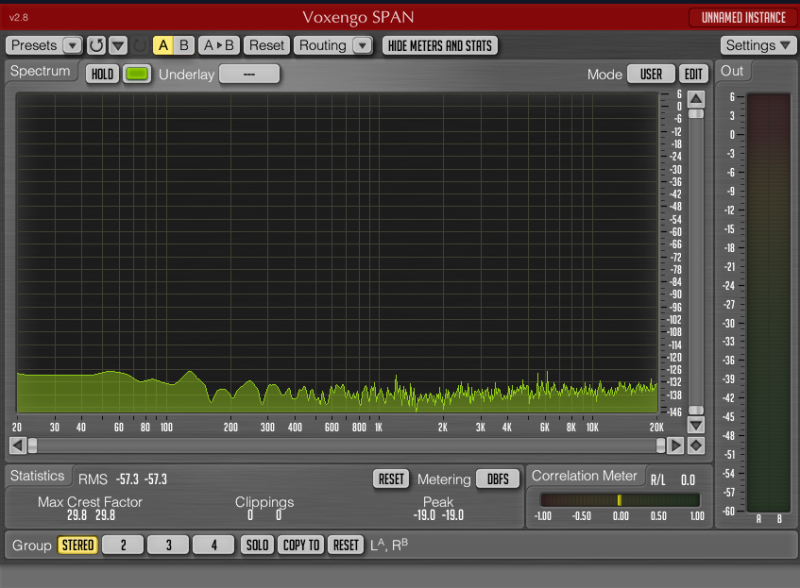Click the green spectrum enable indicator button
Screen dimensions: 800x588
(x=137, y=74)
